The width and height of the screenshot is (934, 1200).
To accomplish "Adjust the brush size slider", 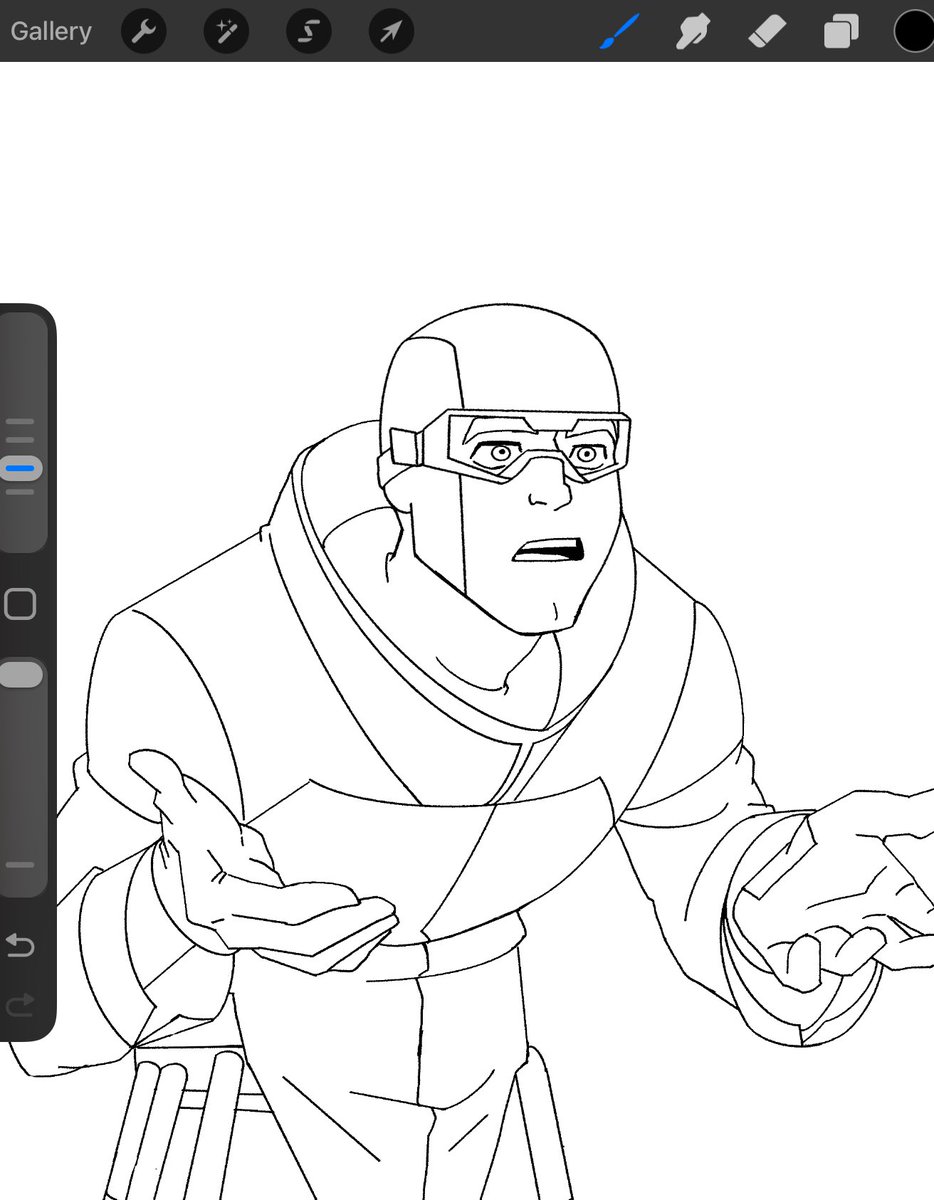I will coord(21,468).
